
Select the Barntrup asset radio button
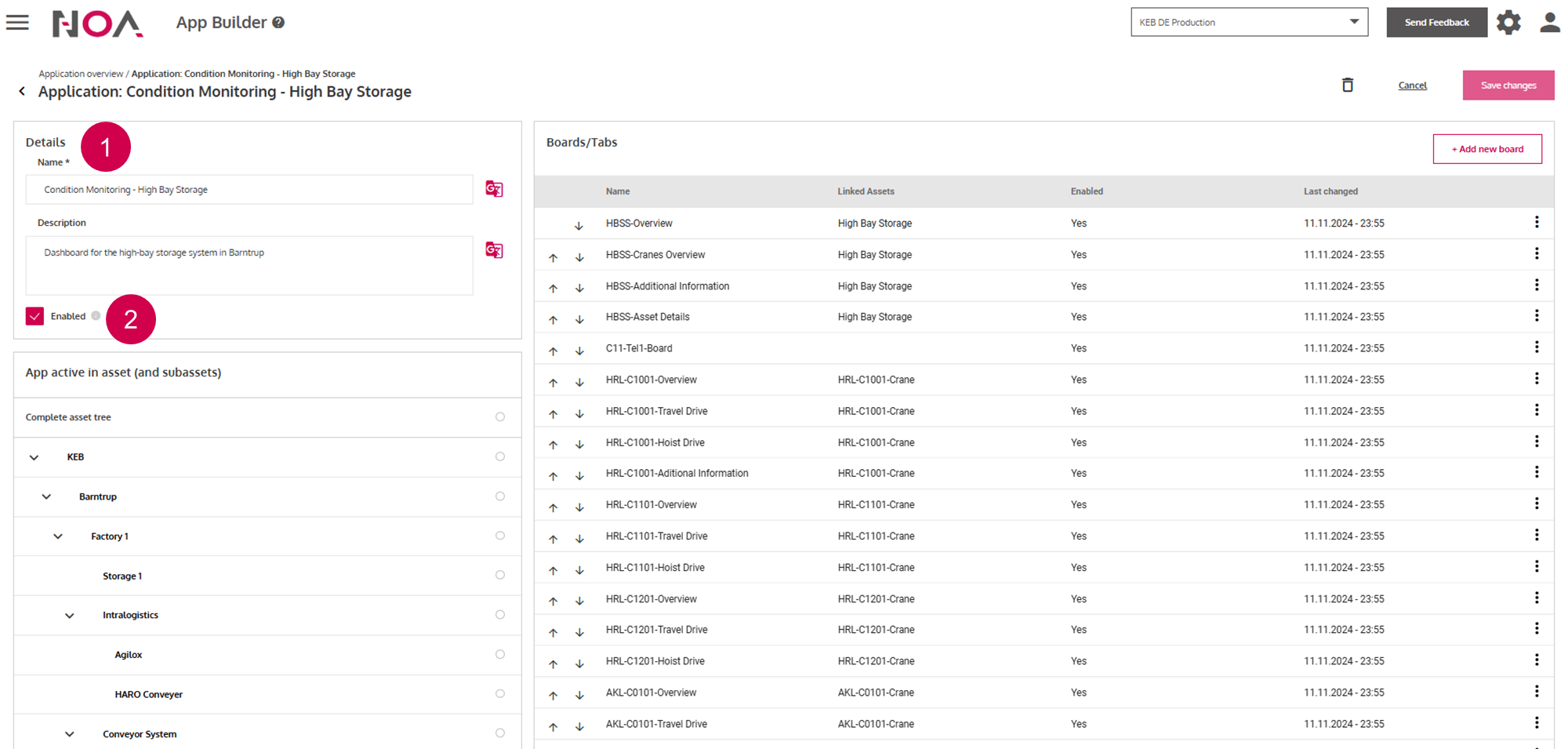[499, 496]
